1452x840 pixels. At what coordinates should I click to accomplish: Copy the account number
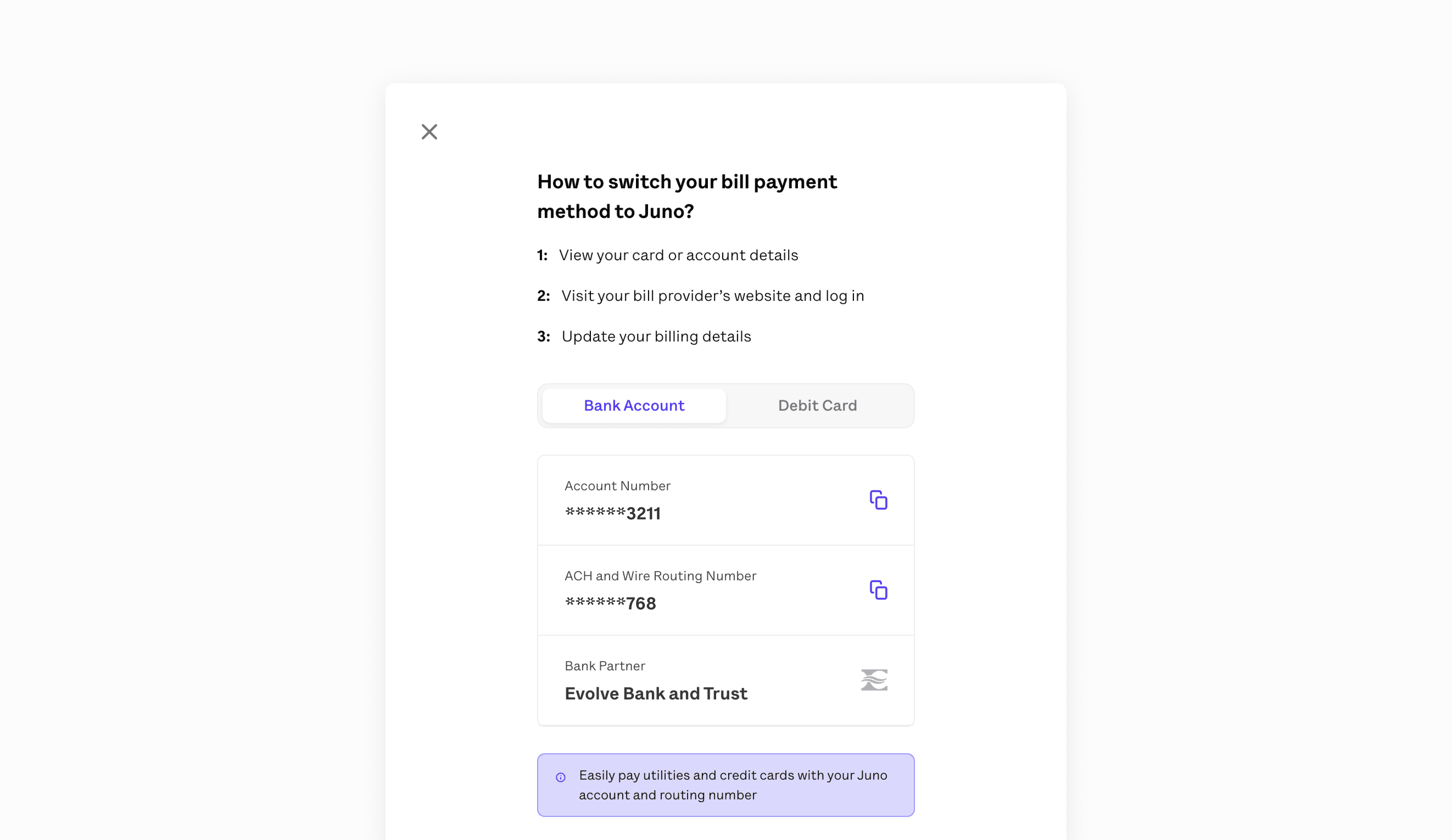pyautogui.click(x=878, y=500)
